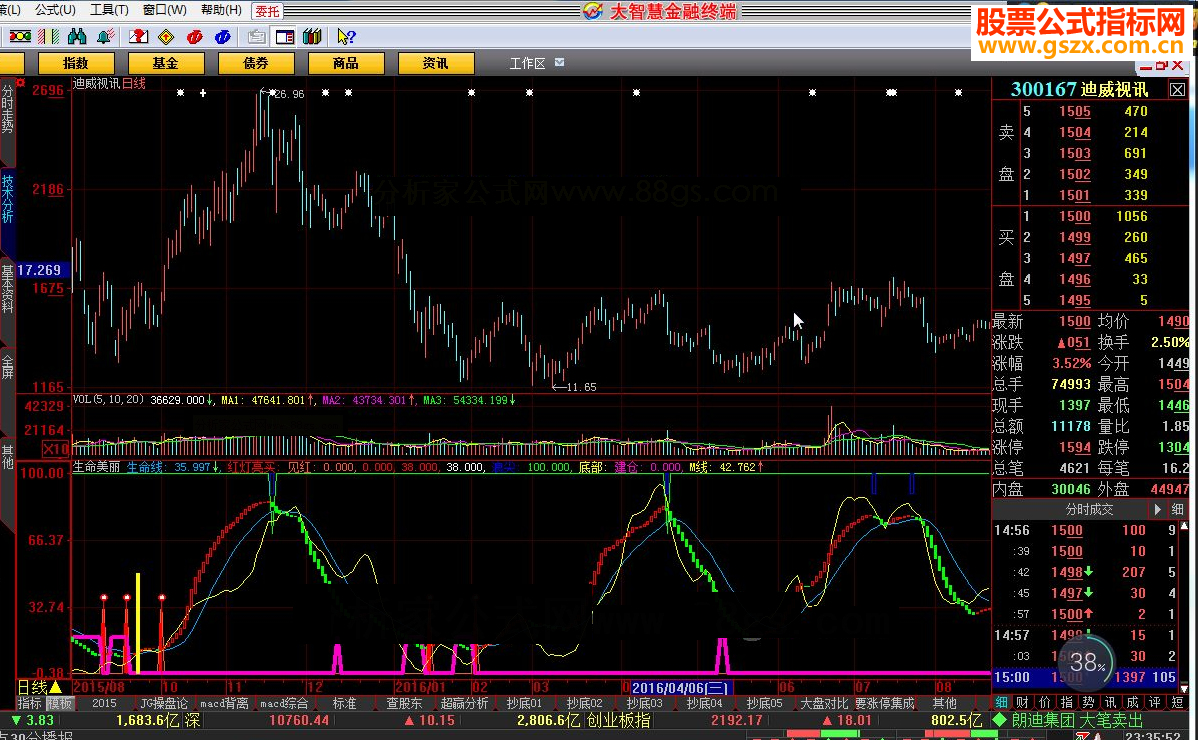Click the traffic light icon in toolbar

point(19,37)
